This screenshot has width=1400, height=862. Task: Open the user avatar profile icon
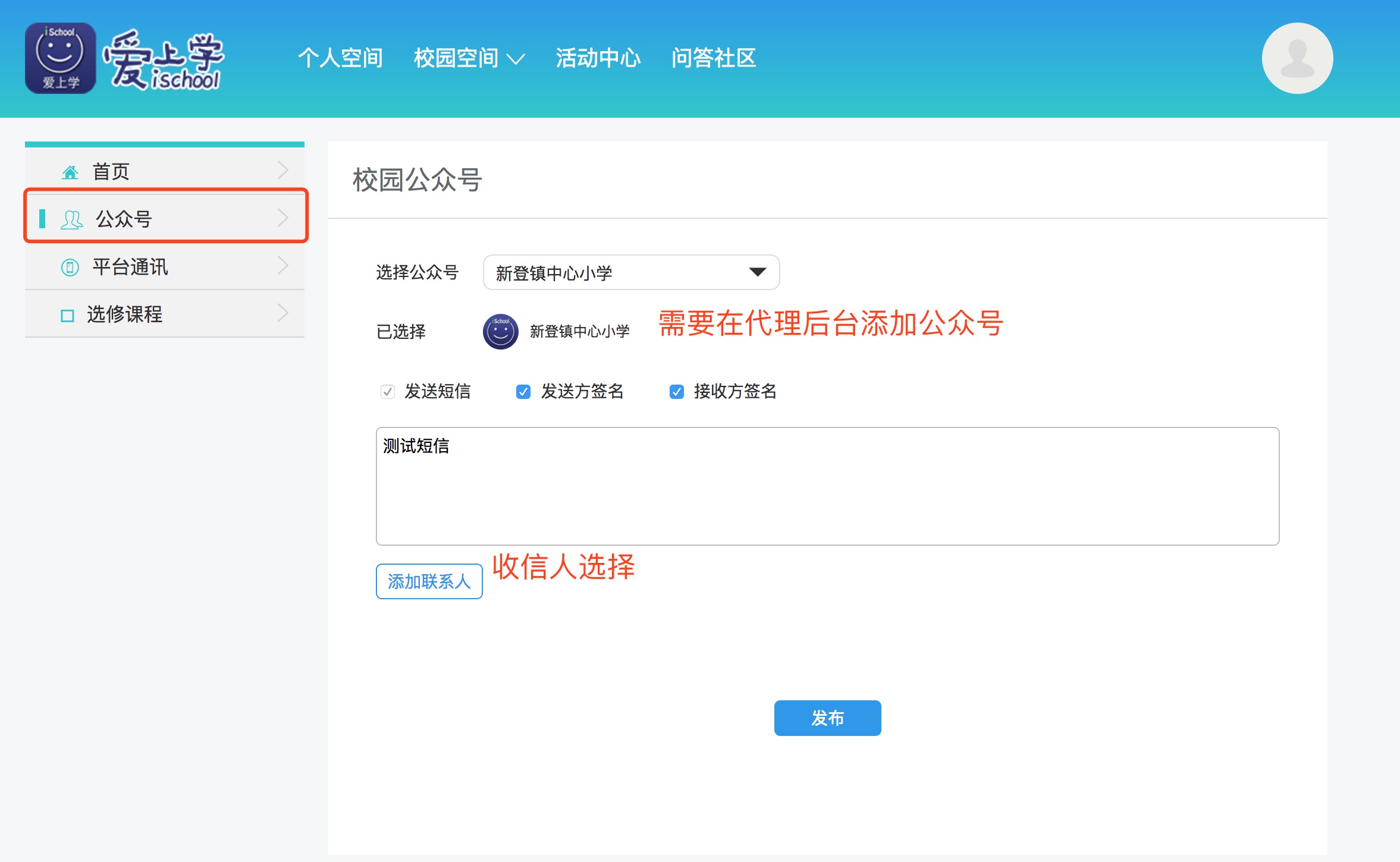(1297, 58)
